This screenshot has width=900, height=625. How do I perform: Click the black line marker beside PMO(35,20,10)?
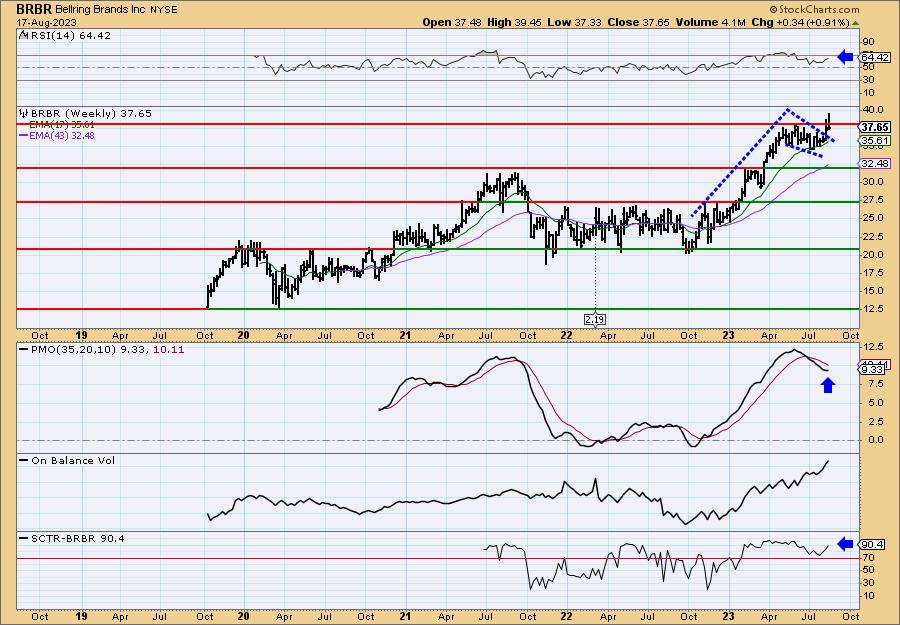24,349
